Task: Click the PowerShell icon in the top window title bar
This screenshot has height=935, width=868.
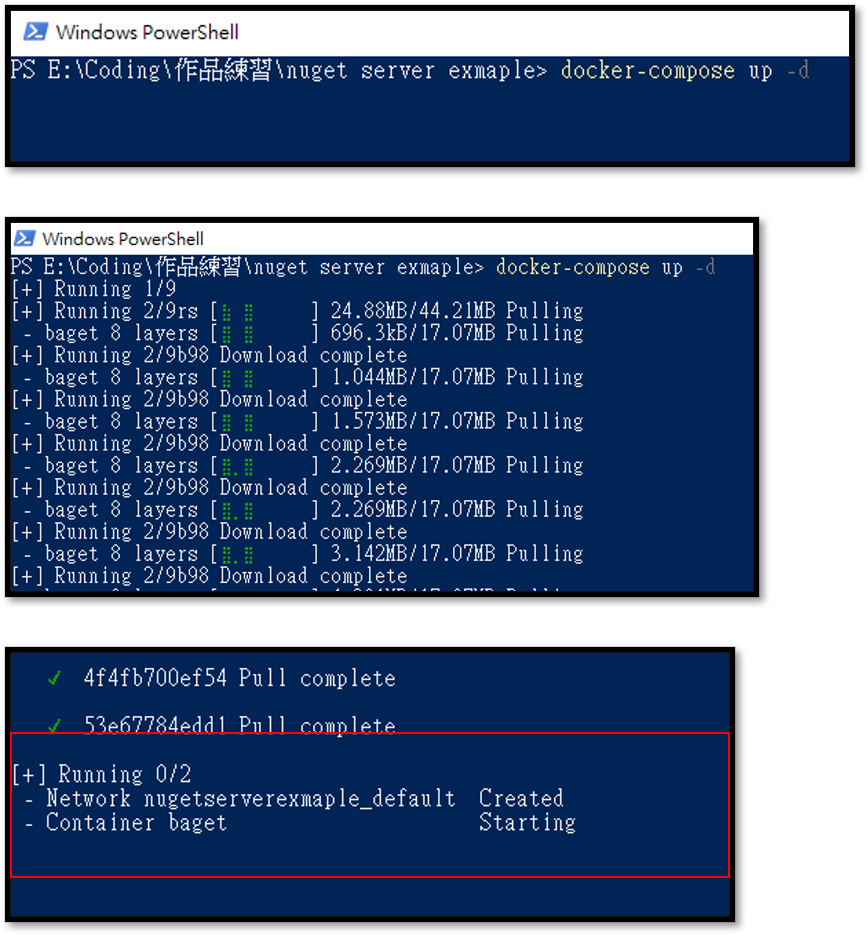Action: [36, 32]
